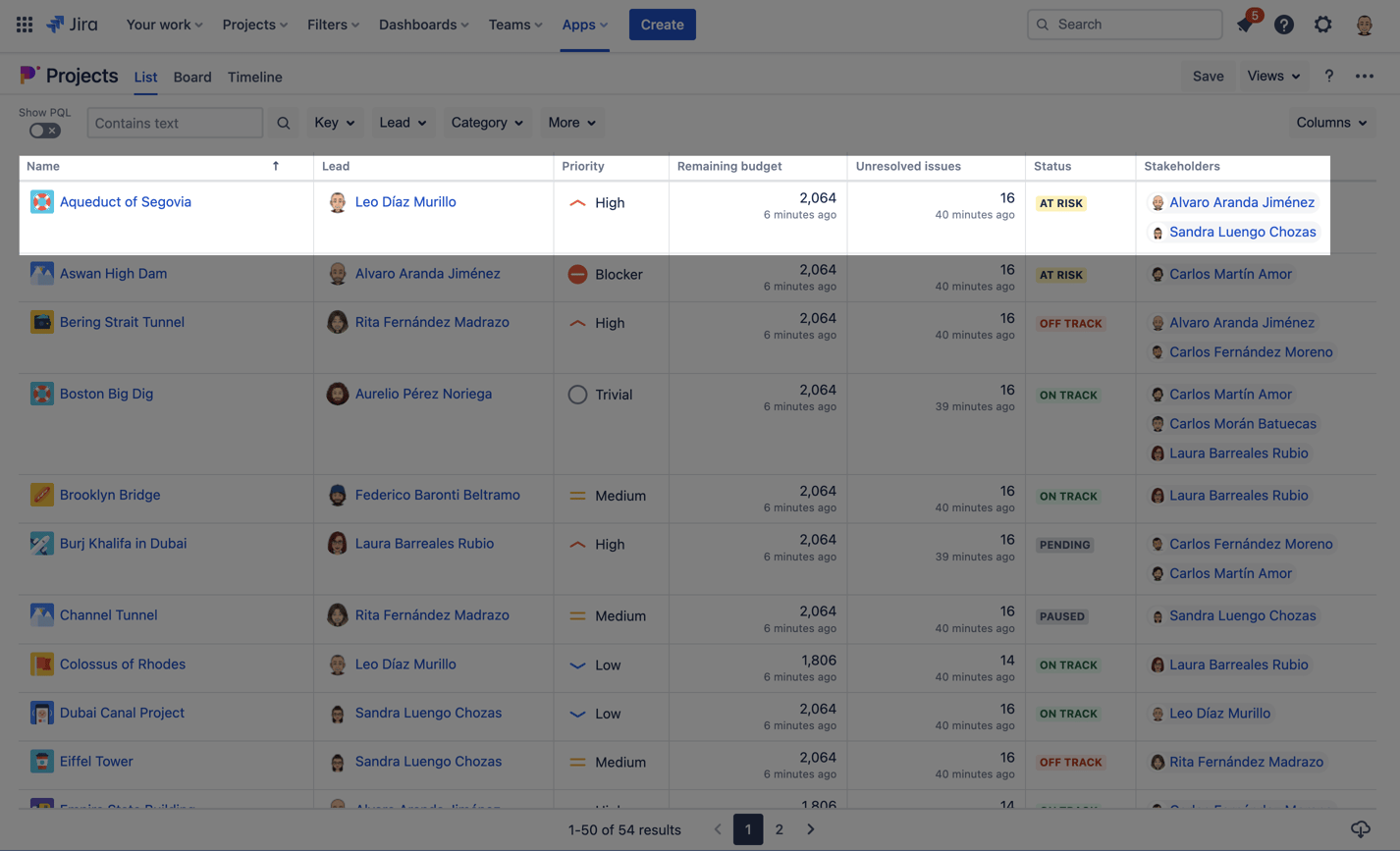1400x851 pixels.
Task: Click the Contains text input field
Action: (x=175, y=123)
